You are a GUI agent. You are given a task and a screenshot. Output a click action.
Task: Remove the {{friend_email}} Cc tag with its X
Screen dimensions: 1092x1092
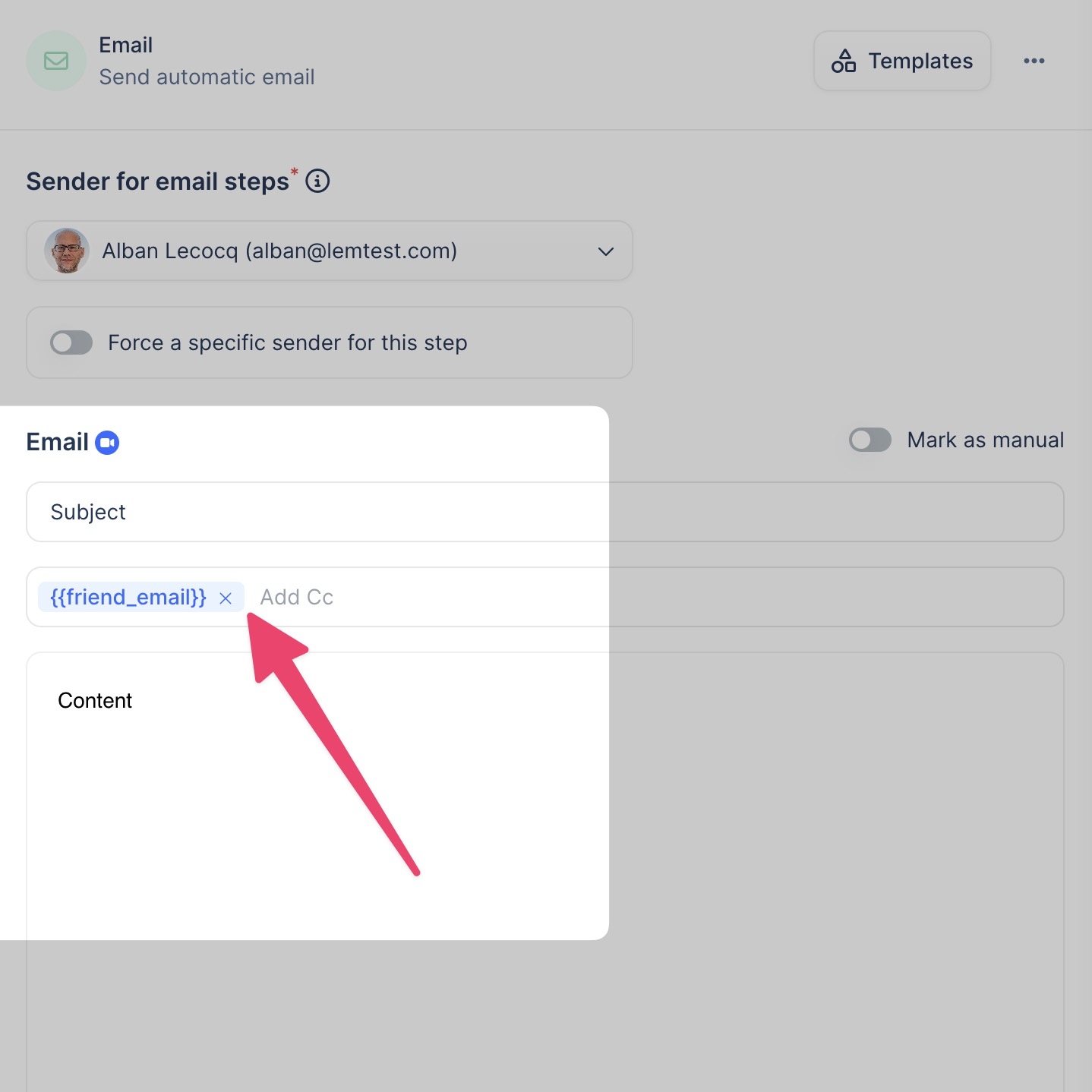tap(226, 598)
